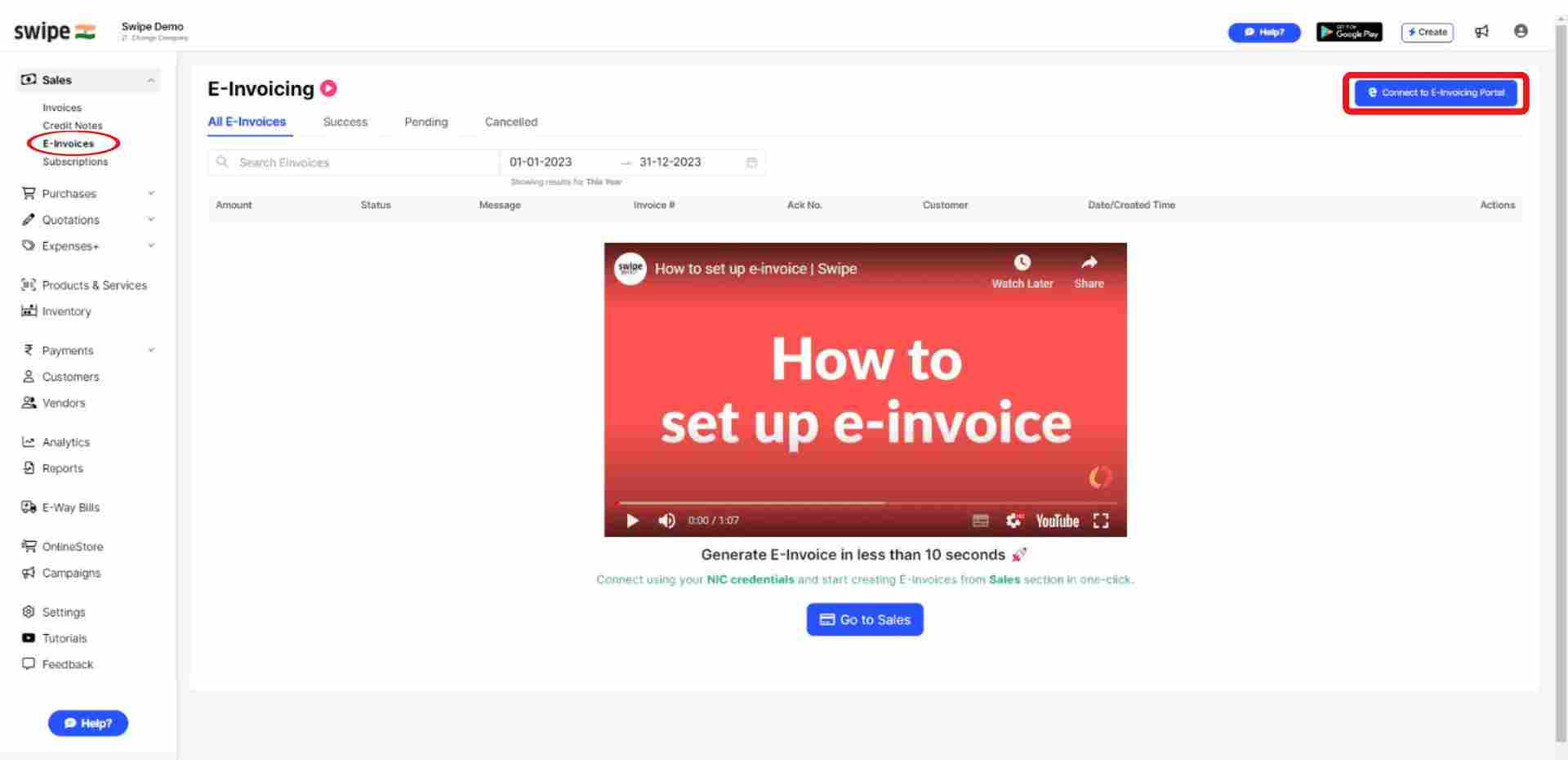Image resolution: width=1568 pixels, height=760 pixels.
Task: Expand the Expenses+ chevron
Action: click(151, 246)
